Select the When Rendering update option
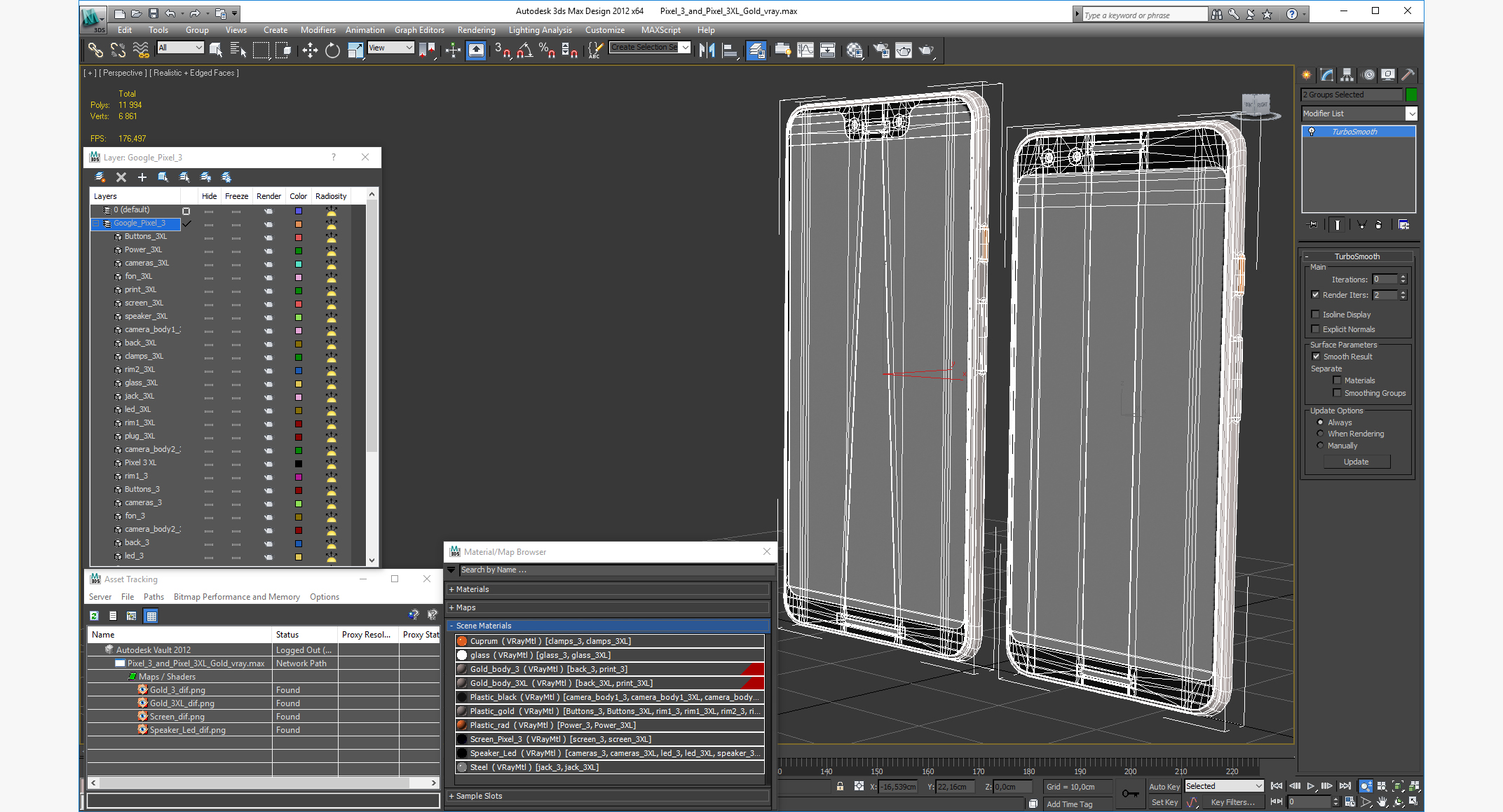The image size is (1503, 812). coord(1320,434)
